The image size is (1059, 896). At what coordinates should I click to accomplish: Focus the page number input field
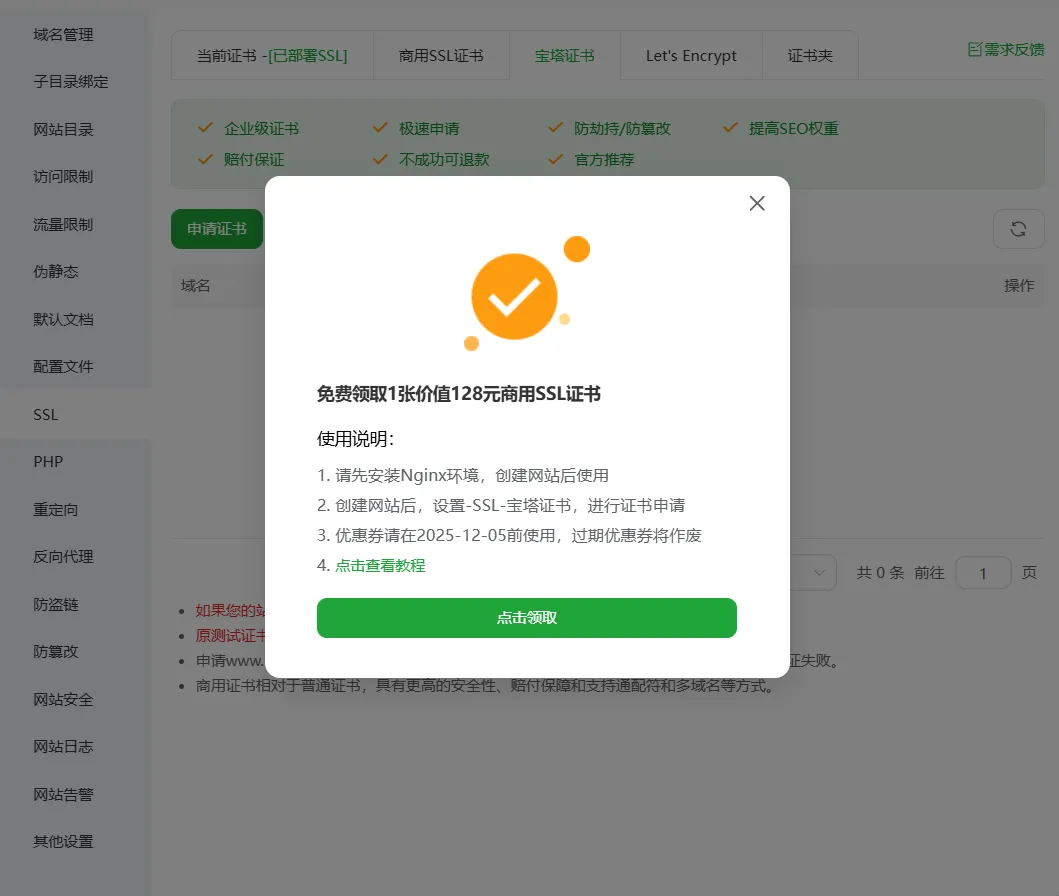click(983, 573)
